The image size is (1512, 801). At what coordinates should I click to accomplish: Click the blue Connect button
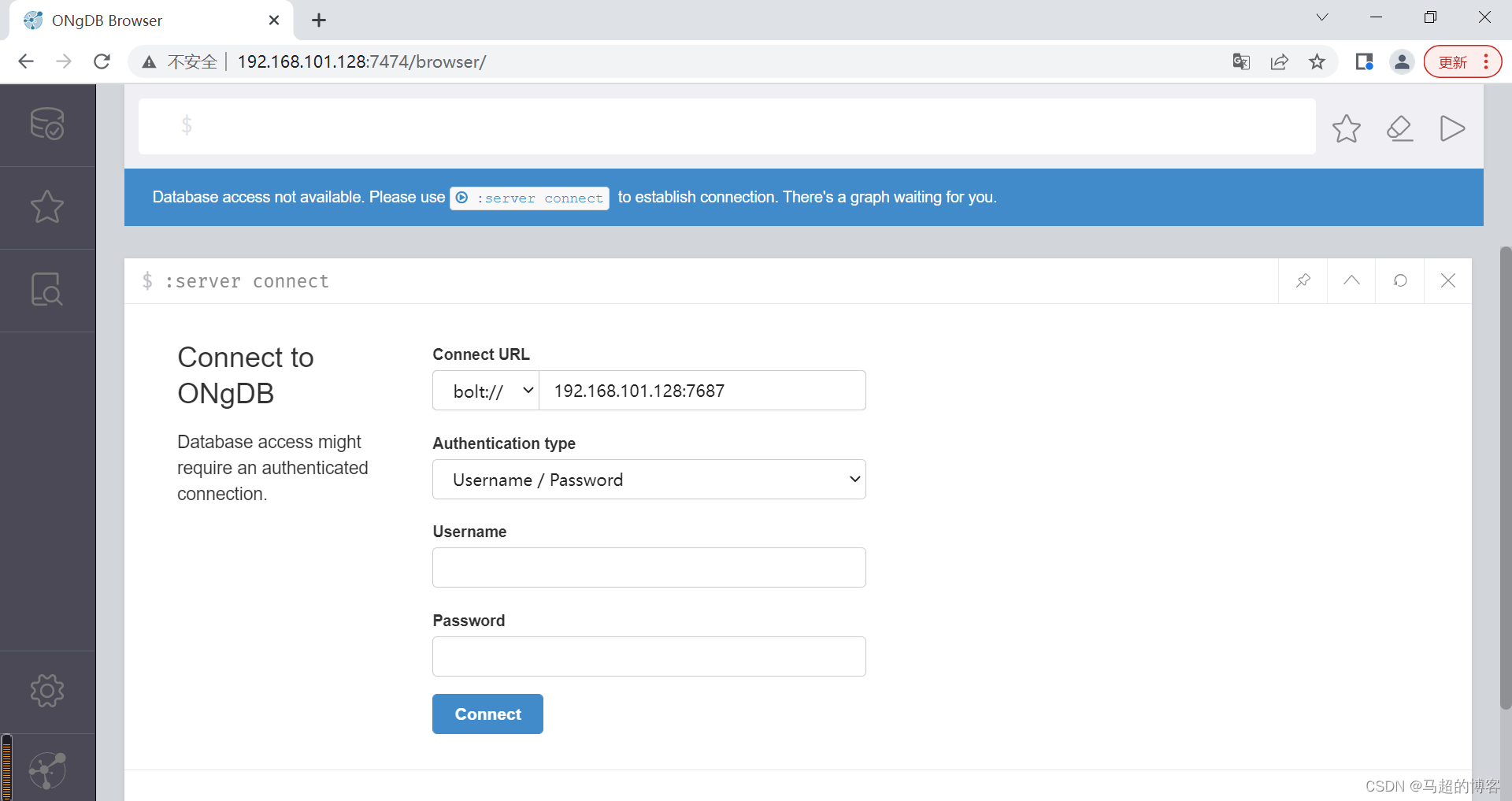point(487,714)
